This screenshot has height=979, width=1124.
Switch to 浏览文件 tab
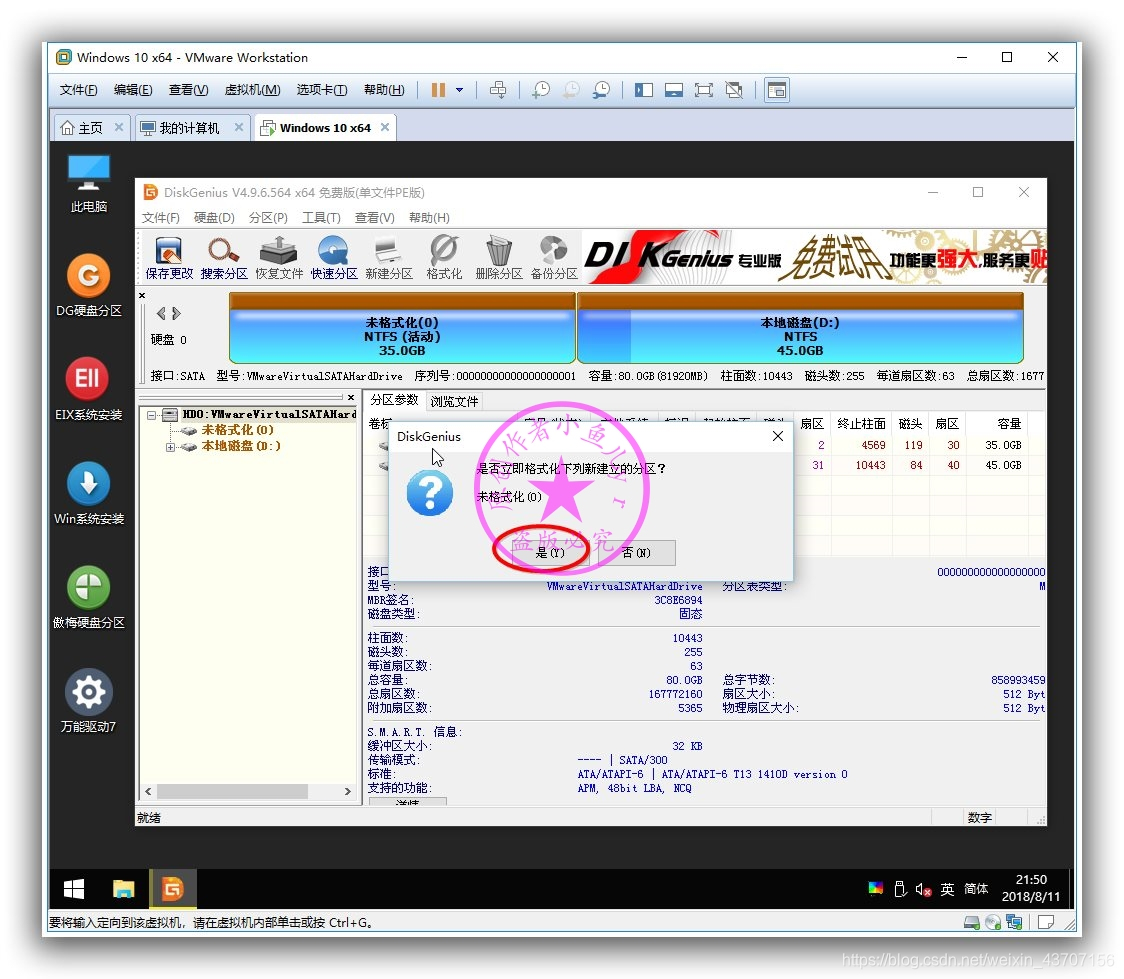point(454,401)
